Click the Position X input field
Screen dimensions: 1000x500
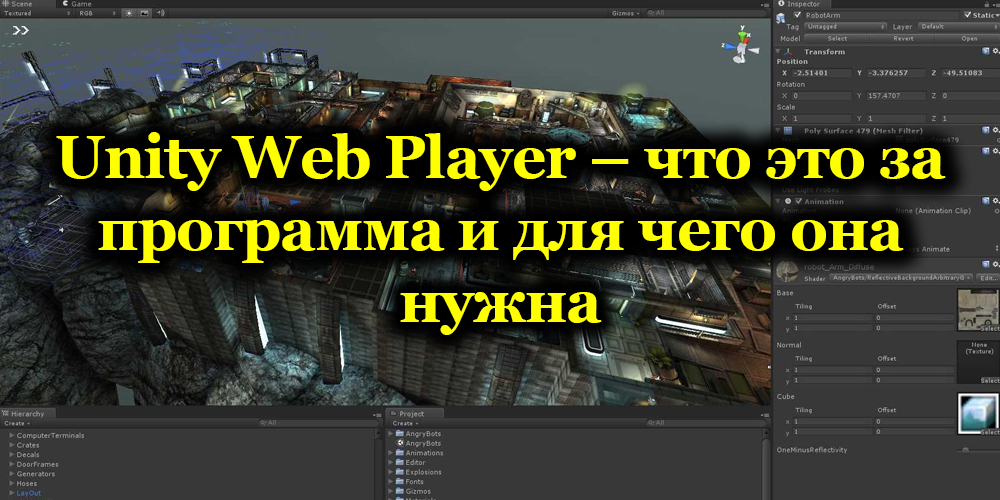820,73
